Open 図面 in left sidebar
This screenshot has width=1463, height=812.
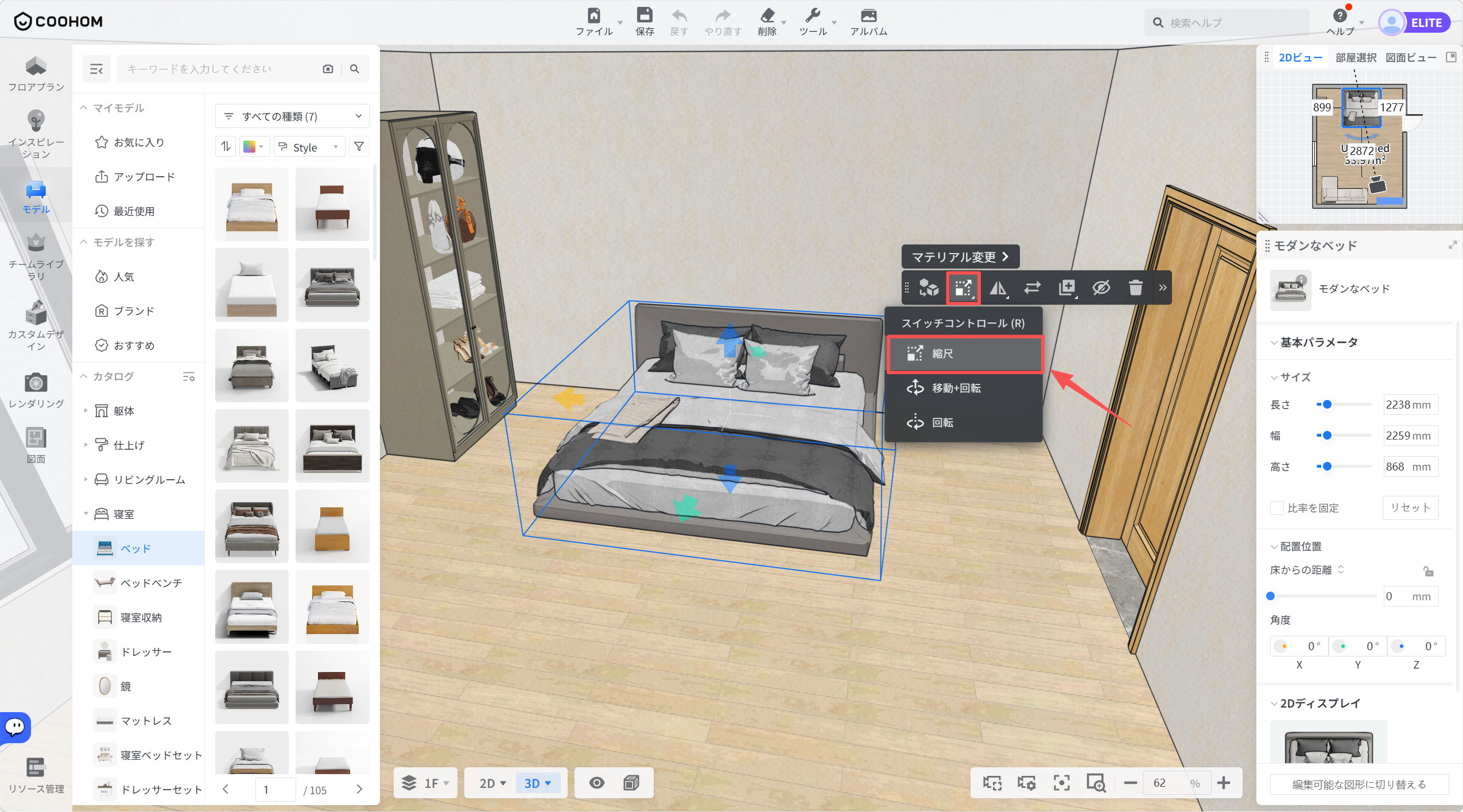[36, 445]
